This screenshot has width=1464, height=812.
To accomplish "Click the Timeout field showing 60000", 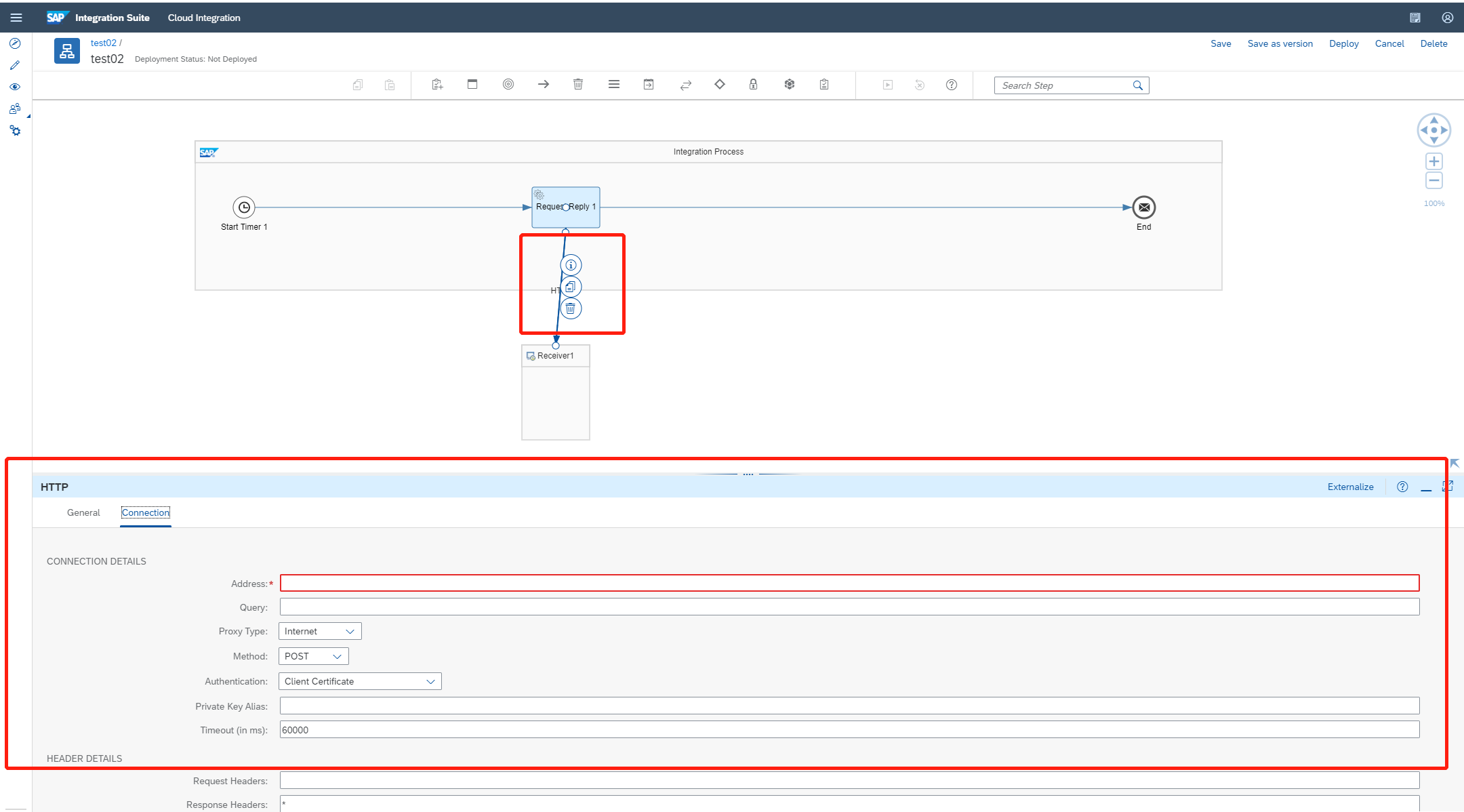I will pos(850,729).
